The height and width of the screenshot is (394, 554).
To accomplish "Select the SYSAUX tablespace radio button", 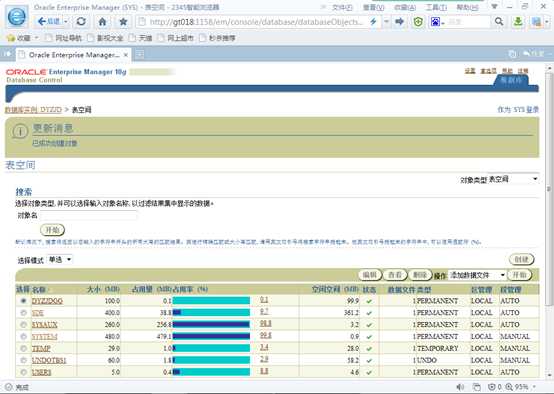I will [23, 325].
